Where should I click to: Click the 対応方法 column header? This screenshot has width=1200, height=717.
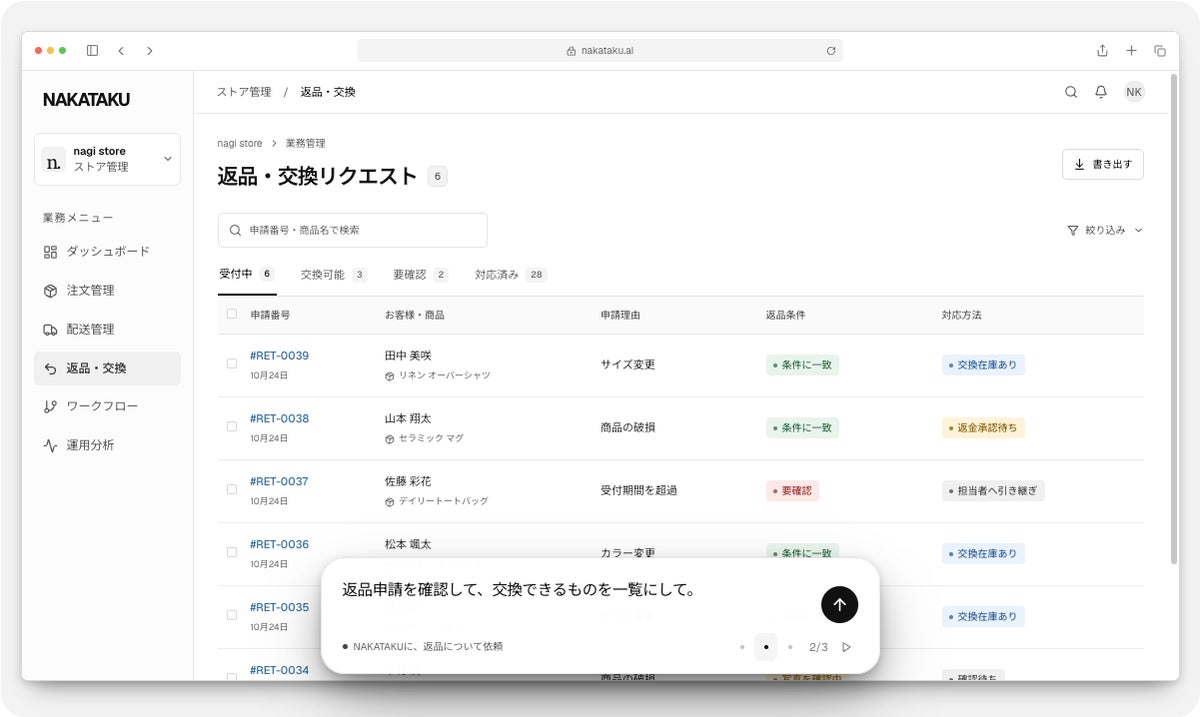tap(962, 315)
